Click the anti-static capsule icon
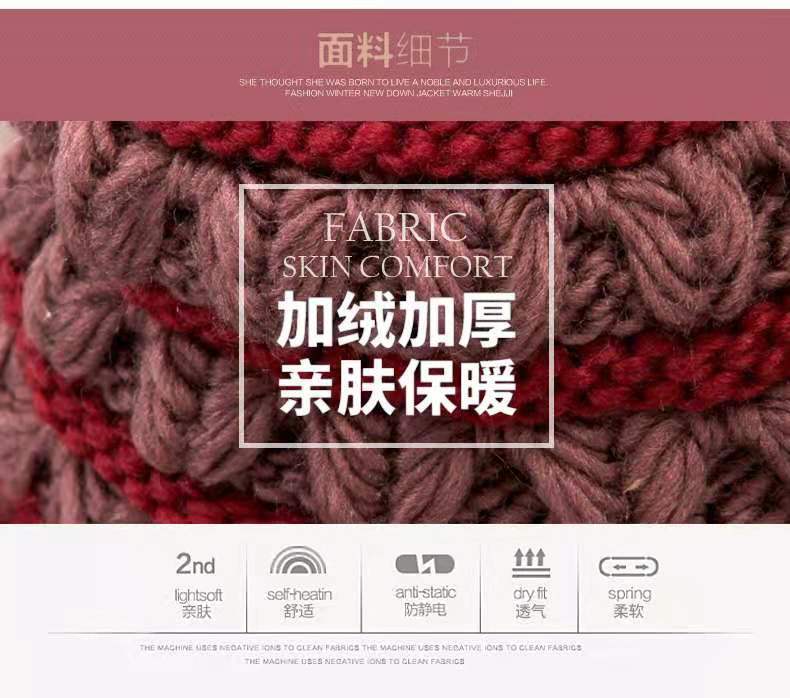The image size is (790, 698). [425, 564]
